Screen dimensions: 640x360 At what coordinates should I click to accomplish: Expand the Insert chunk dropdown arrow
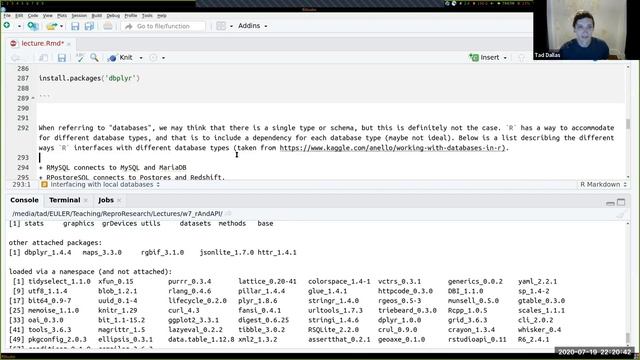pos(505,58)
